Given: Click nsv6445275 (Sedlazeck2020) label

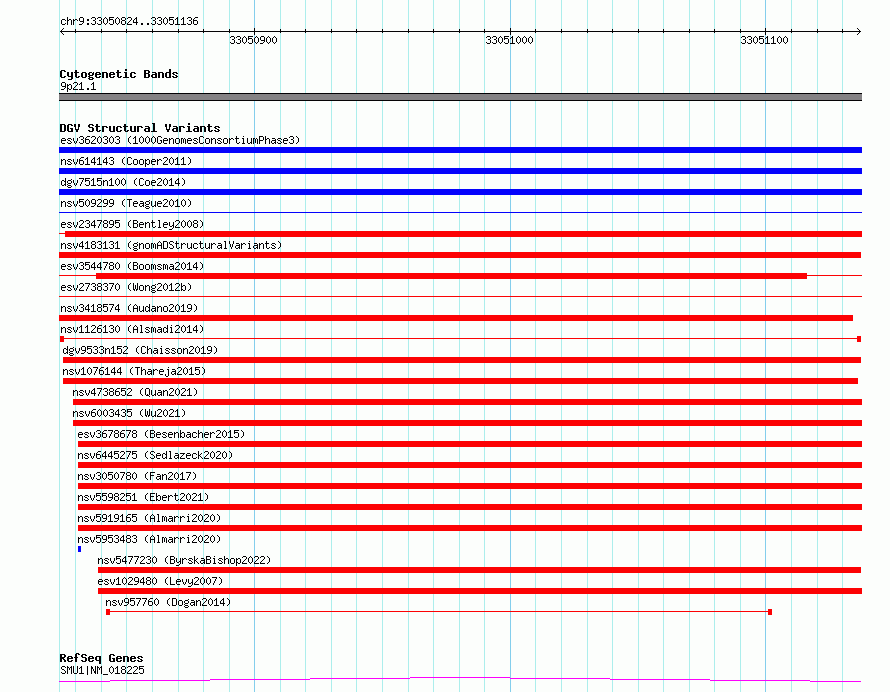Looking at the screenshot, I should (x=155, y=455).
